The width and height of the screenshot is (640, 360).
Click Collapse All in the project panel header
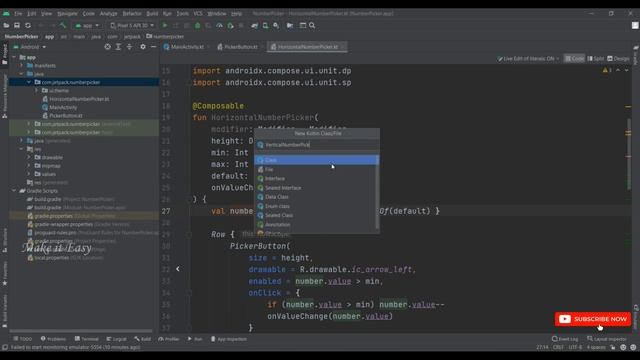click(x=129, y=47)
